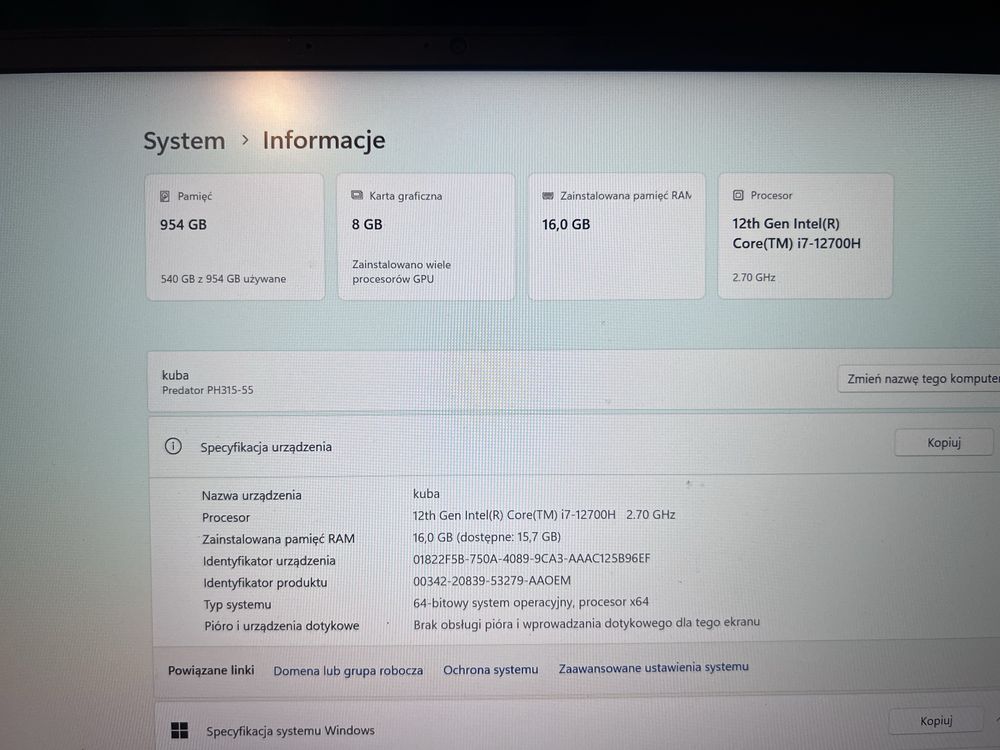This screenshot has width=1000, height=750.
Task: Click the storage drive icon on Pamięć card
Action: point(165,196)
